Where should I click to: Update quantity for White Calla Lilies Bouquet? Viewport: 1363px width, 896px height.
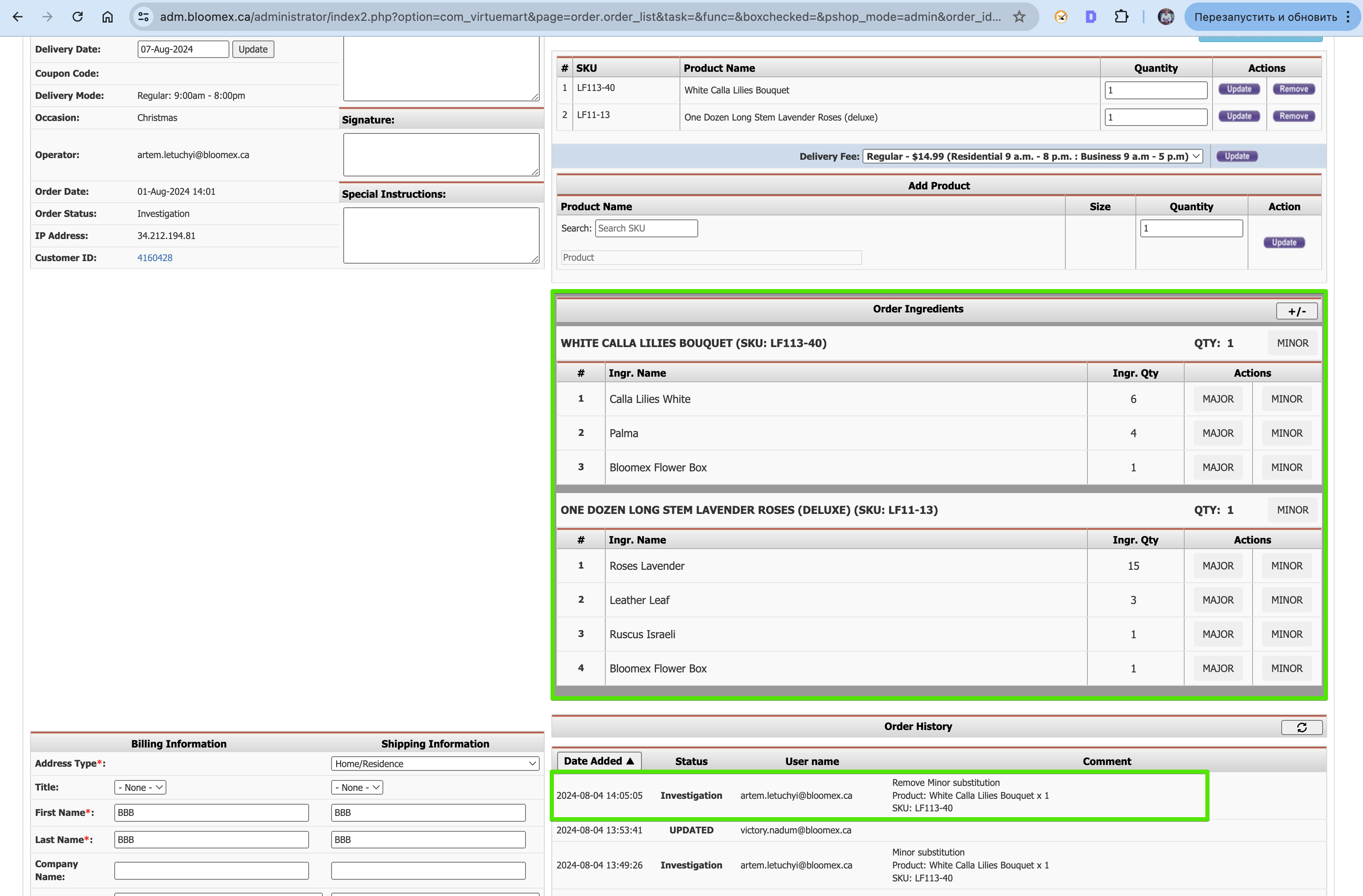coord(1239,89)
